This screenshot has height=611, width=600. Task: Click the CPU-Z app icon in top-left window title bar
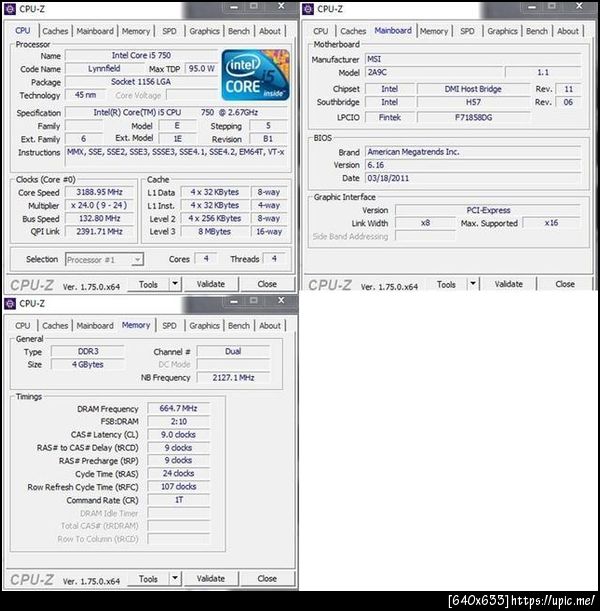(10, 9)
